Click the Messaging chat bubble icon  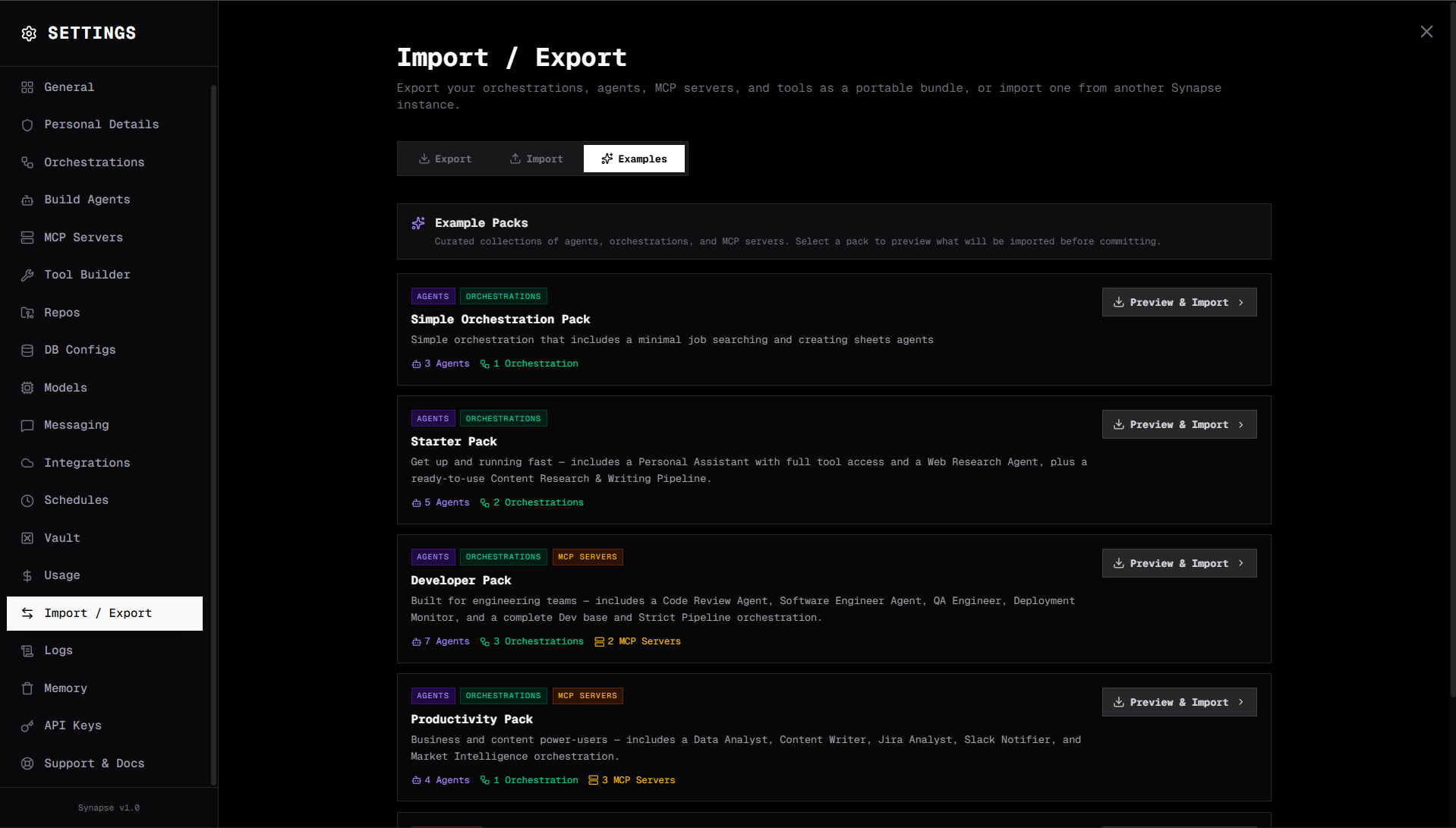click(x=27, y=426)
